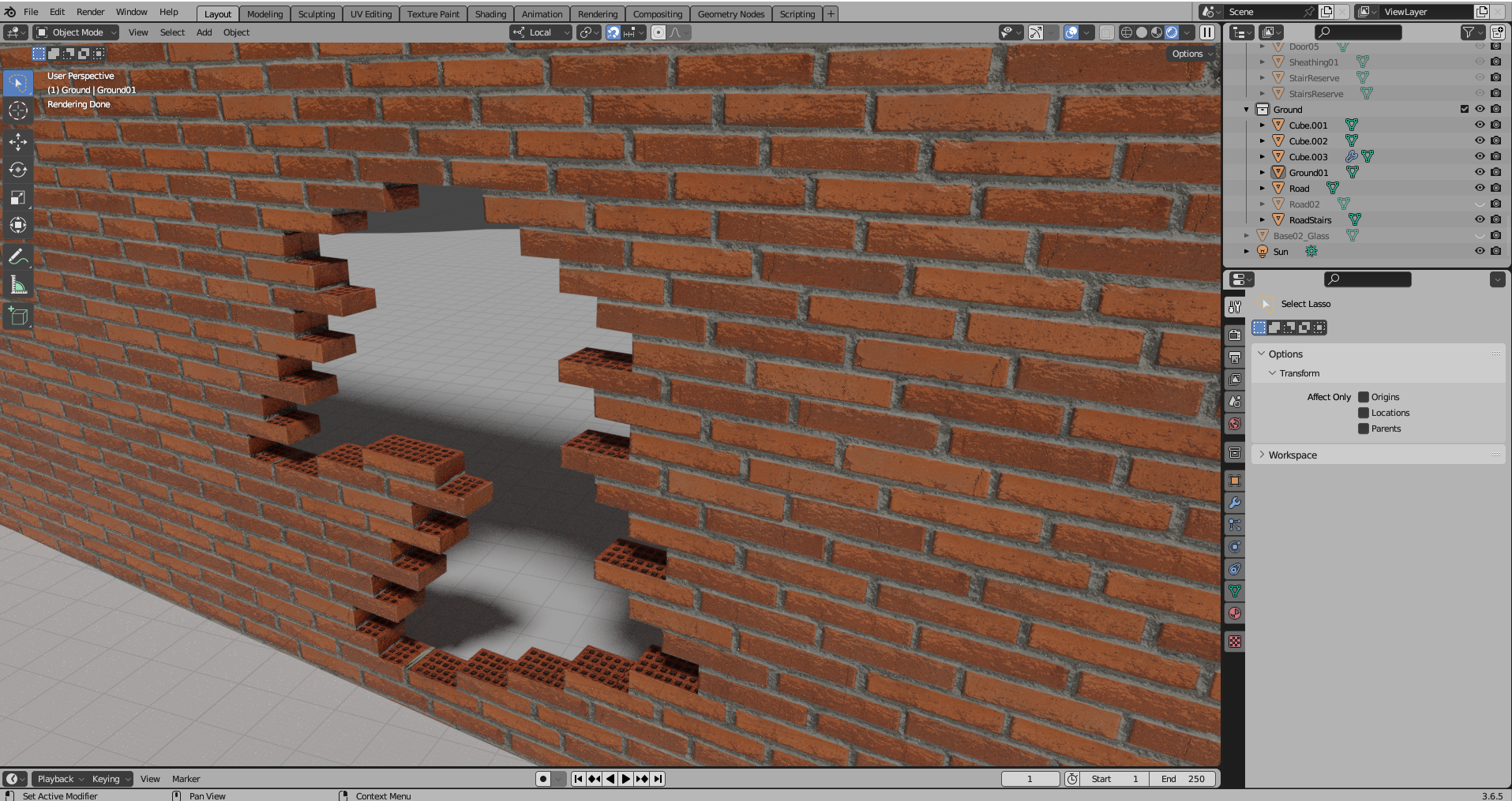Open the Render menu
This screenshot has height=801, width=1512.
[x=90, y=12]
